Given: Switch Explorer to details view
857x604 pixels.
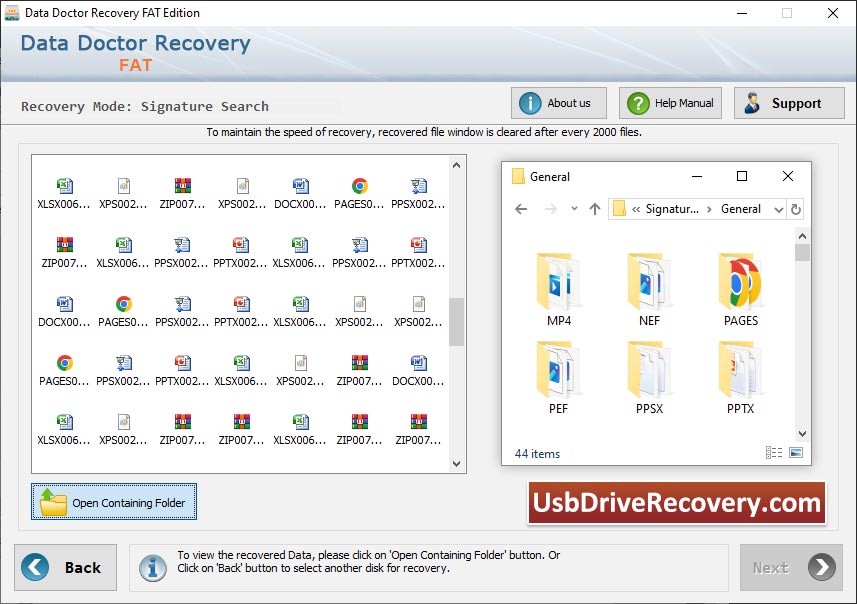Looking at the screenshot, I should pyautogui.click(x=774, y=453).
